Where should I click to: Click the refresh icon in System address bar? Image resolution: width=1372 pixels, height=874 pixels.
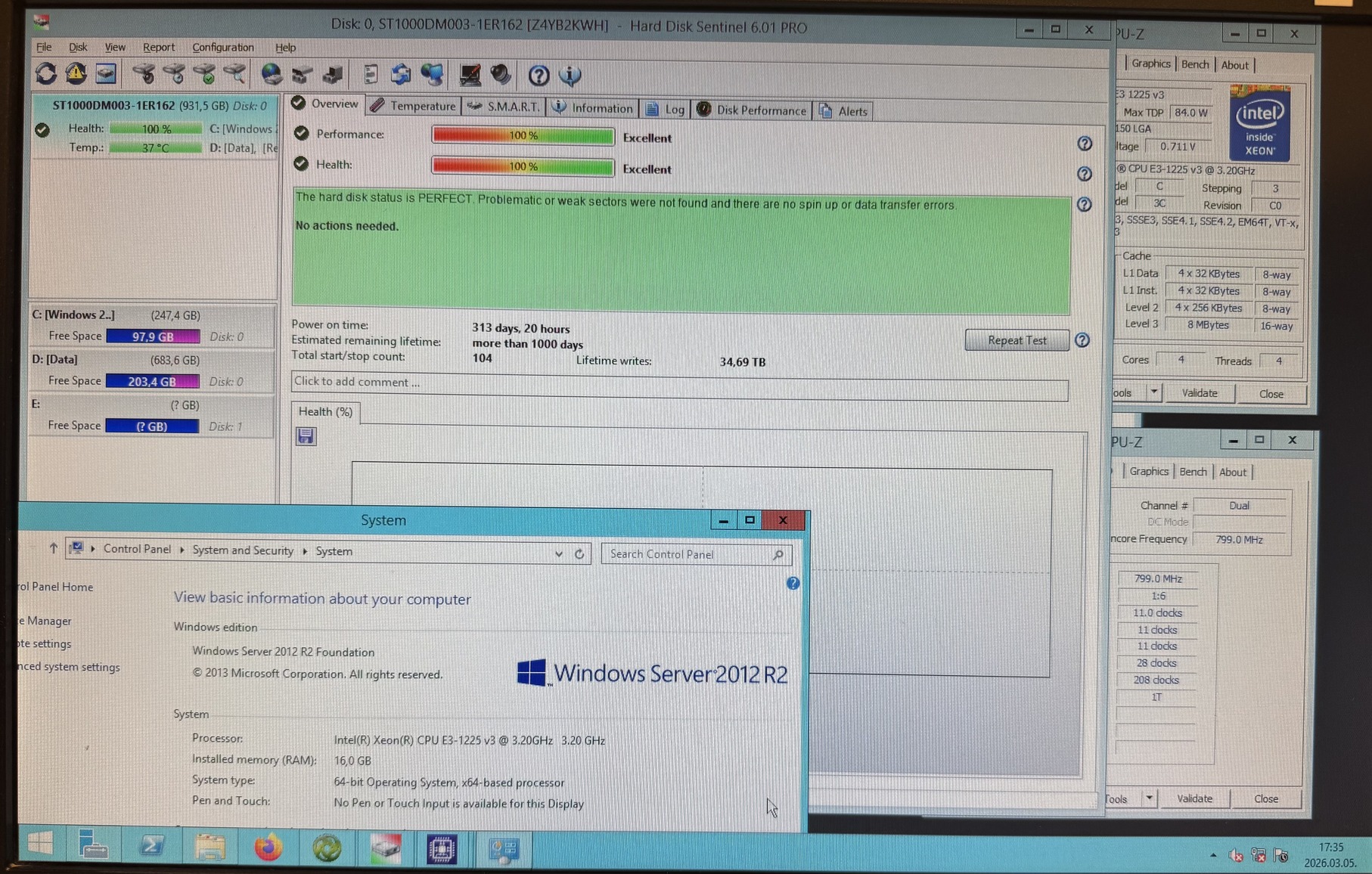point(579,553)
